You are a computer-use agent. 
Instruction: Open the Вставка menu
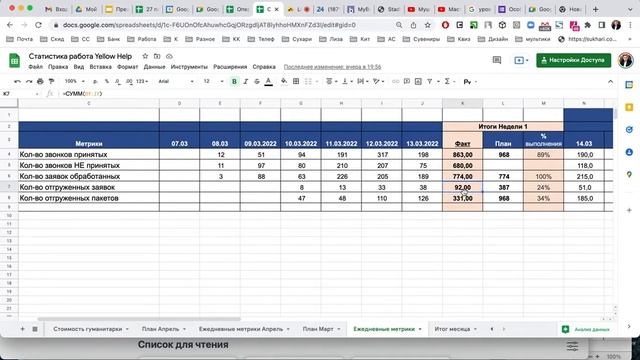pyautogui.click(x=100, y=67)
